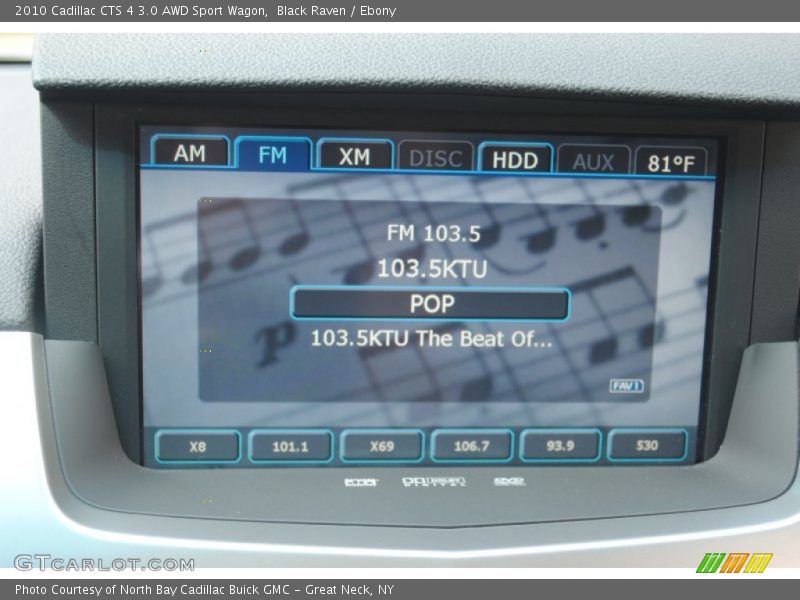Select the FM radio tab
The image size is (800, 600).
(x=271, y=155)
